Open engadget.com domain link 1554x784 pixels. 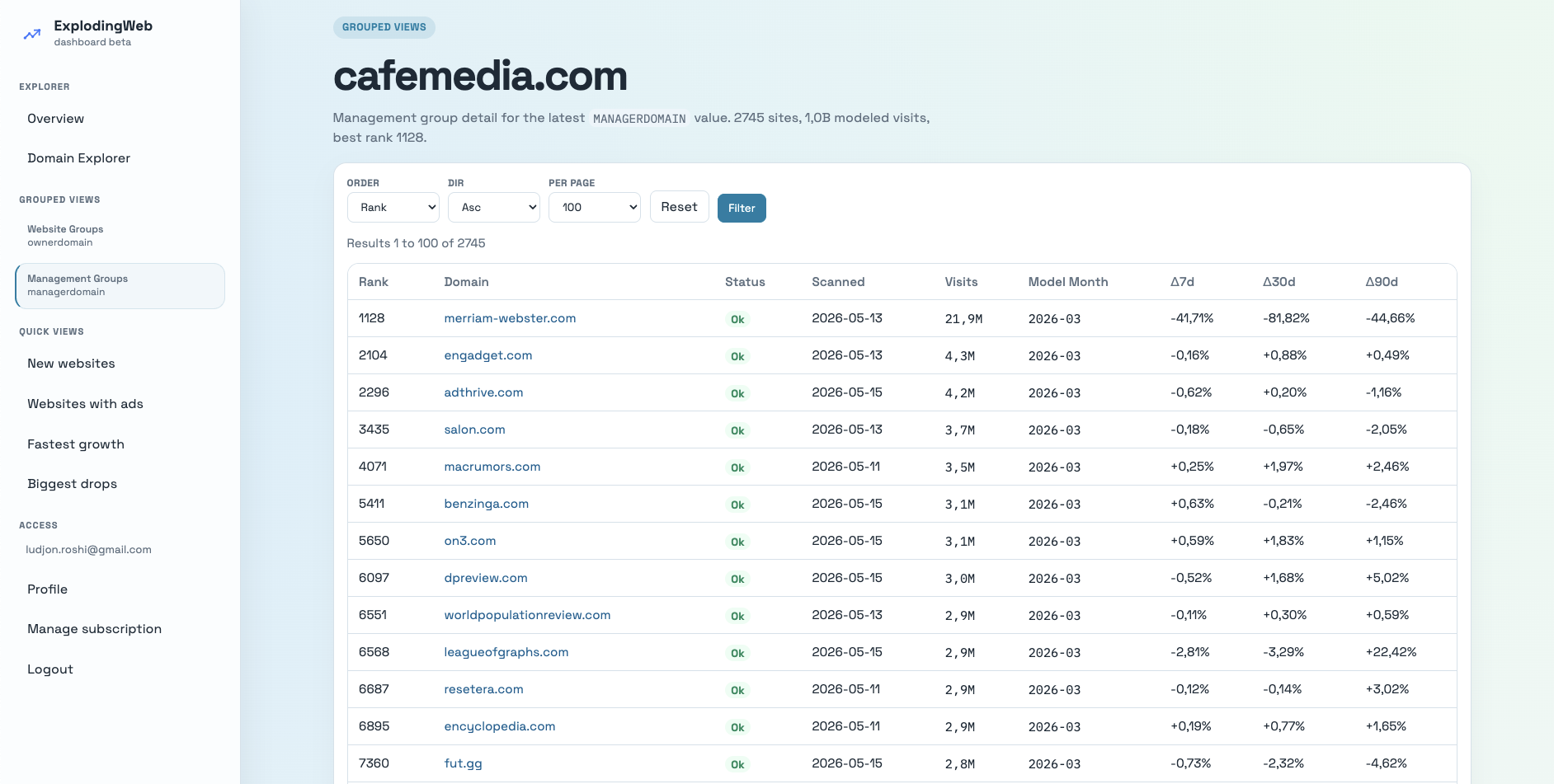point(487,355)
